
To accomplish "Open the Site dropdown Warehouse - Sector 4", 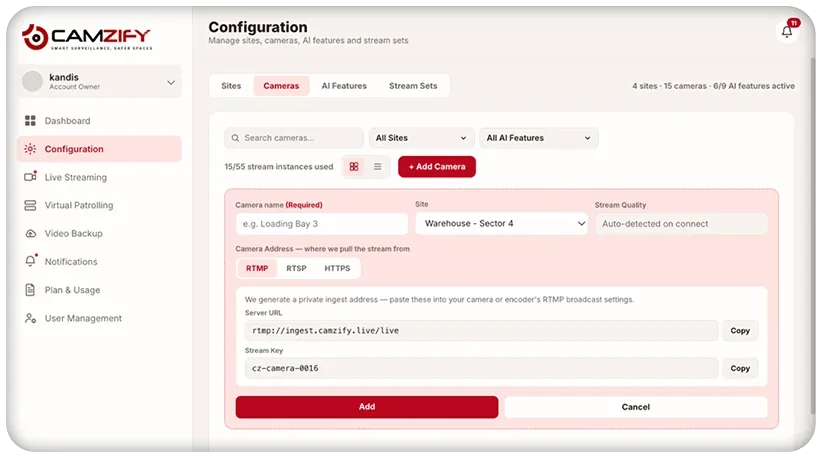I will [x=501, y=224].
